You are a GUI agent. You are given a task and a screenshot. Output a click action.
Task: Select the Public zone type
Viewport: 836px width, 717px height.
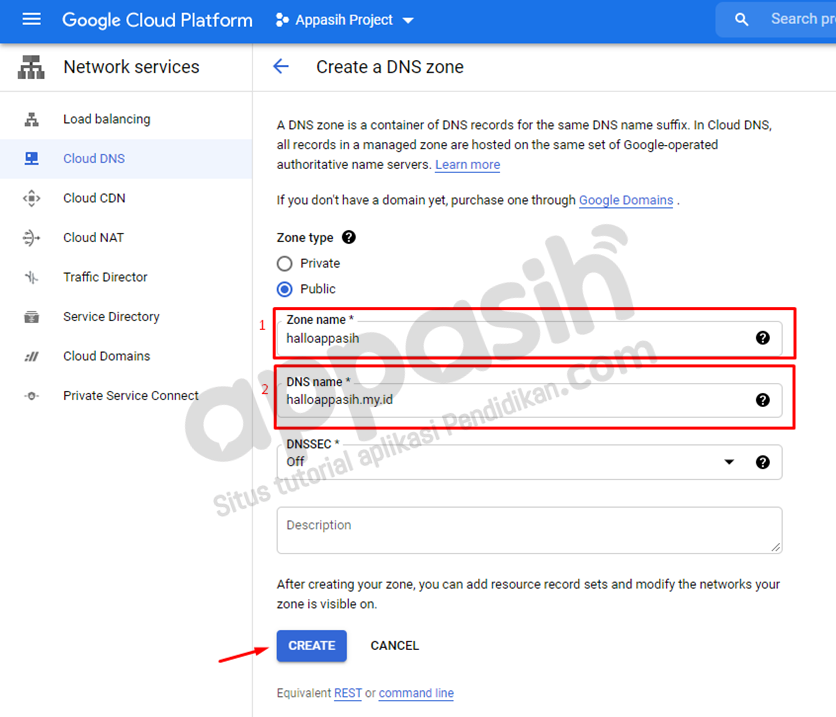(x=285, y=289)
